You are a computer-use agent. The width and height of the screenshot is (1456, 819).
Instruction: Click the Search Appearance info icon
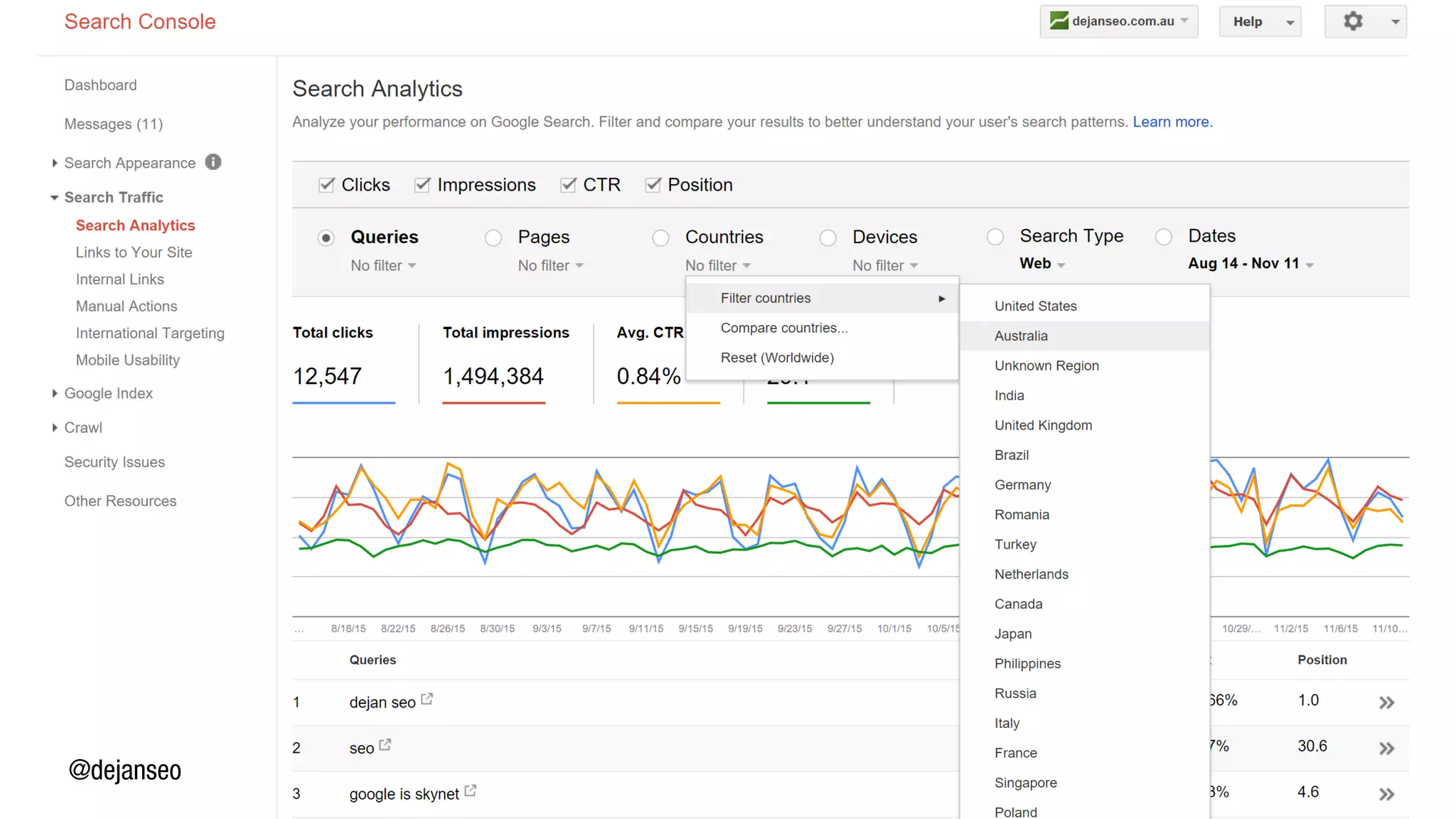coord(213,162)
